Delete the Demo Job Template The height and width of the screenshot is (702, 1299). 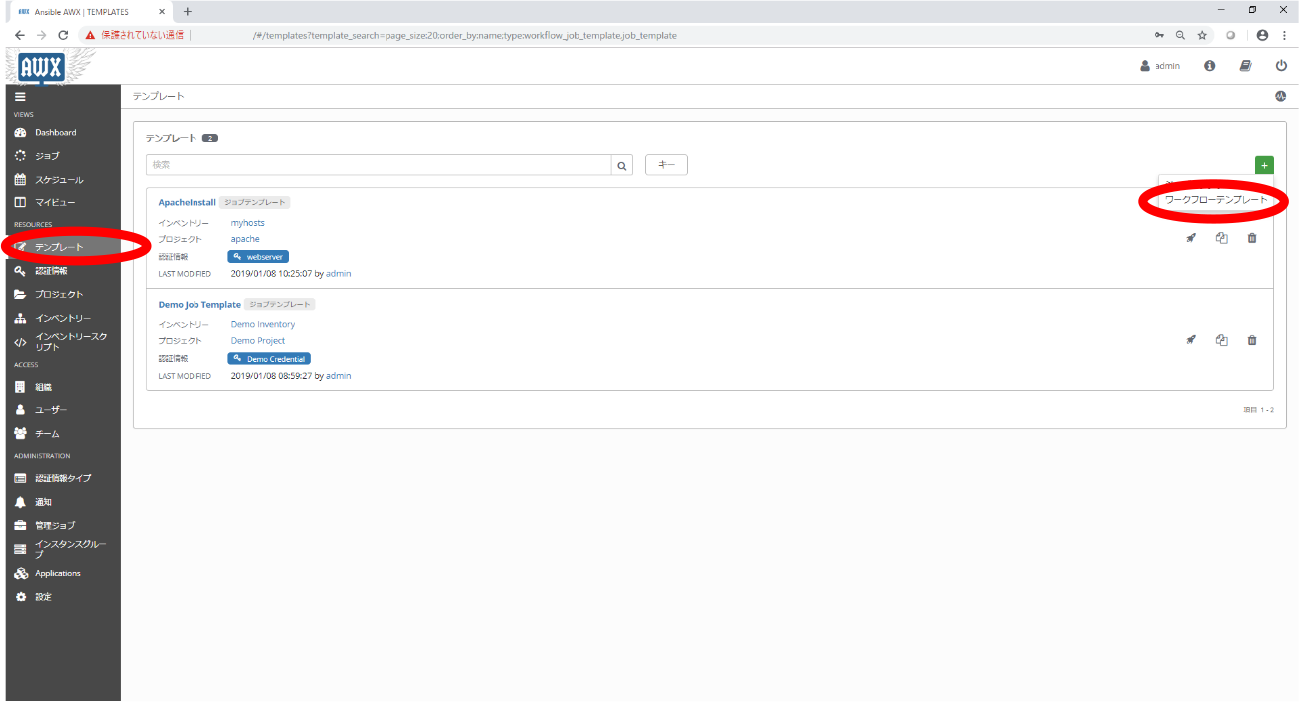(x=1251, y=340)
